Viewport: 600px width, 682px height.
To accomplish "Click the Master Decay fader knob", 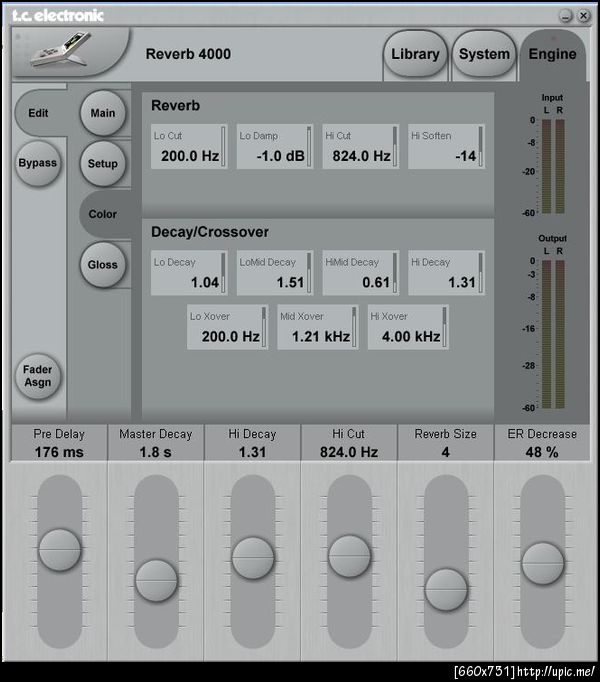I will (156, 581).
